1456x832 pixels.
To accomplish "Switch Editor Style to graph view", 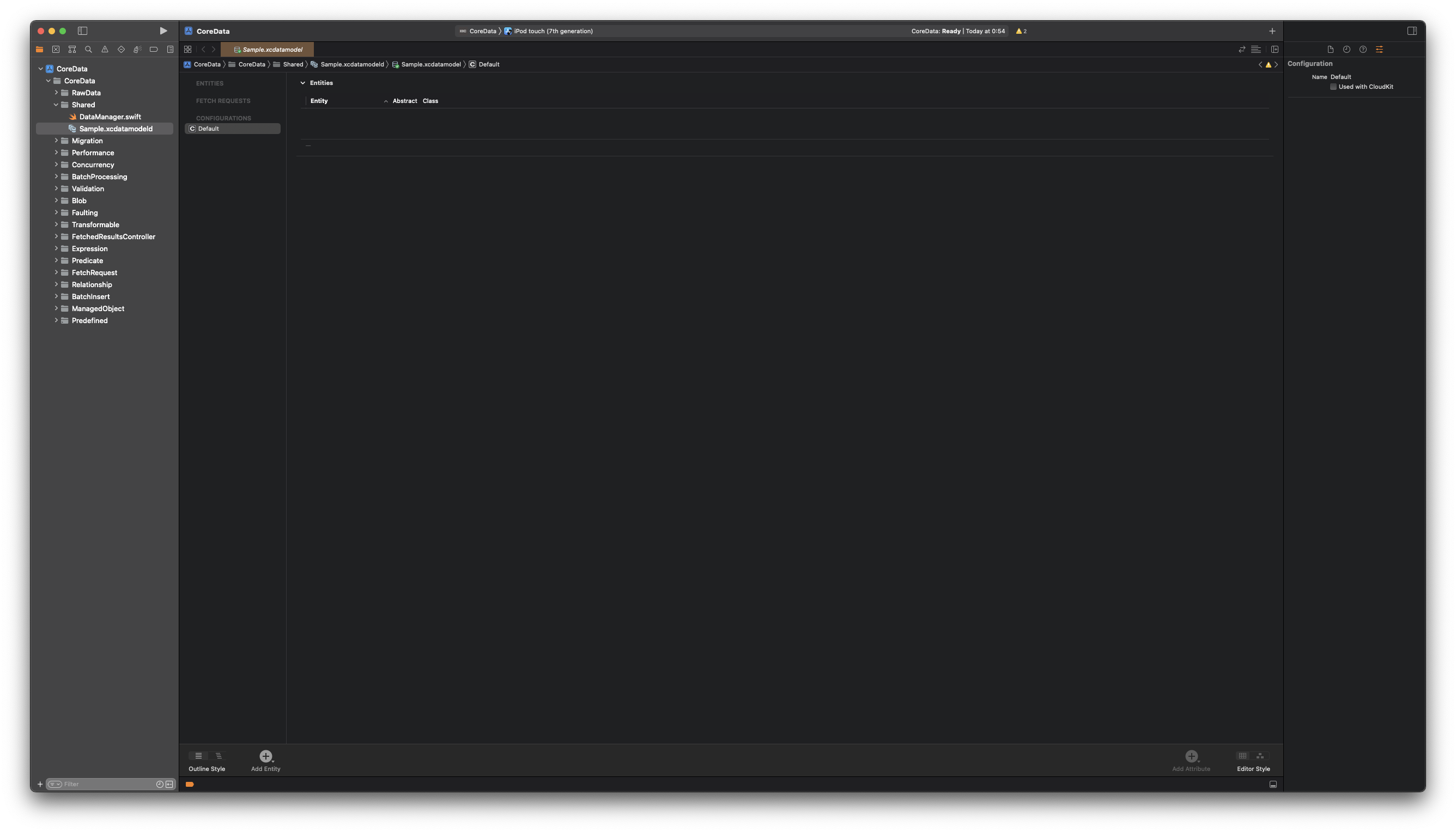I will tap(1260, 756).
